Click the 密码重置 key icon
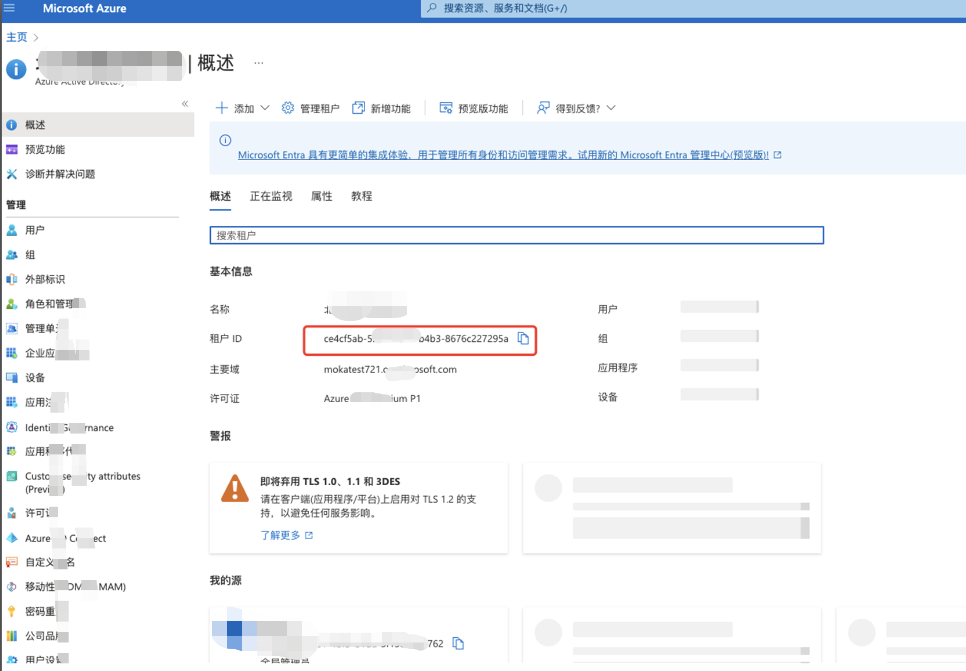Screen dimensions: 966x671 pos(12,611)
